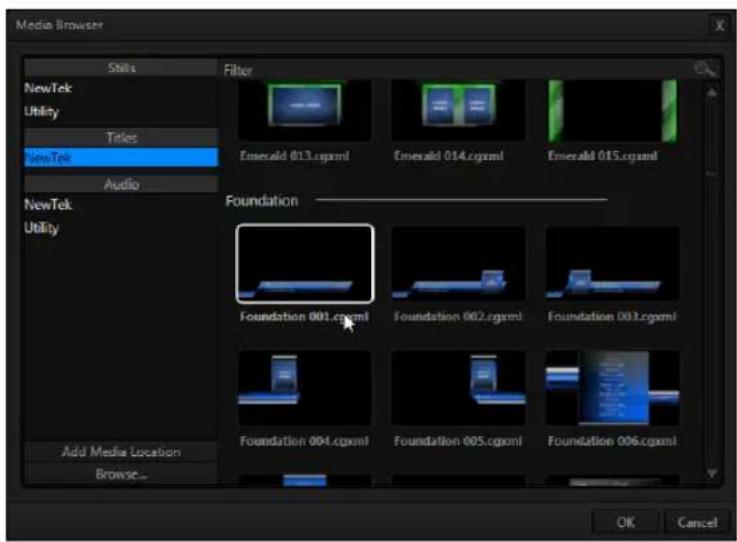This screenshot has width=737, height=542.
Task: Select Foundation 003 thumbnail
Action: (612, 264)
